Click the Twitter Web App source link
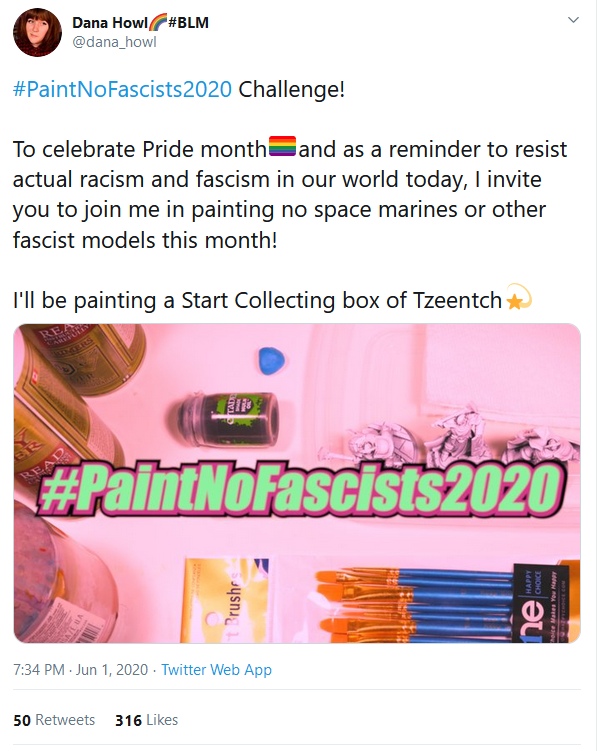The height and width of the screenshot is (751, 601). [216, 670]
